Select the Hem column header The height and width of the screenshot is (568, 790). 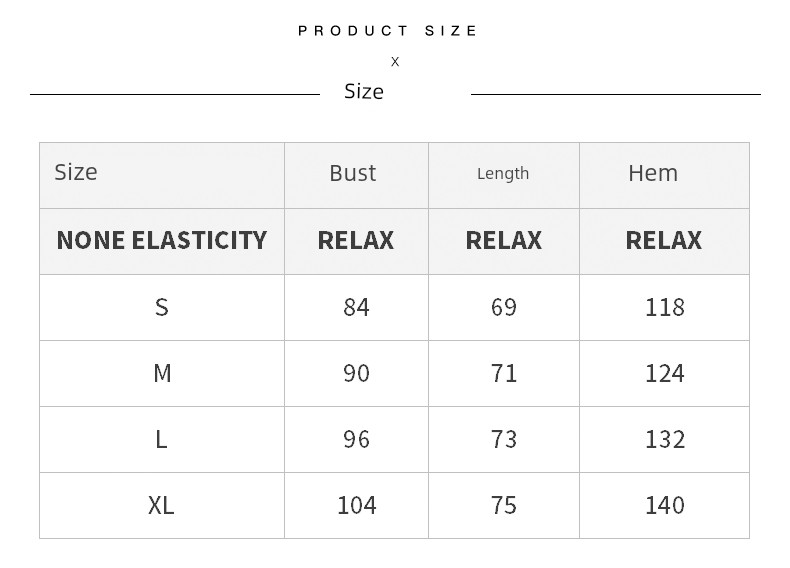pos(653,173)
